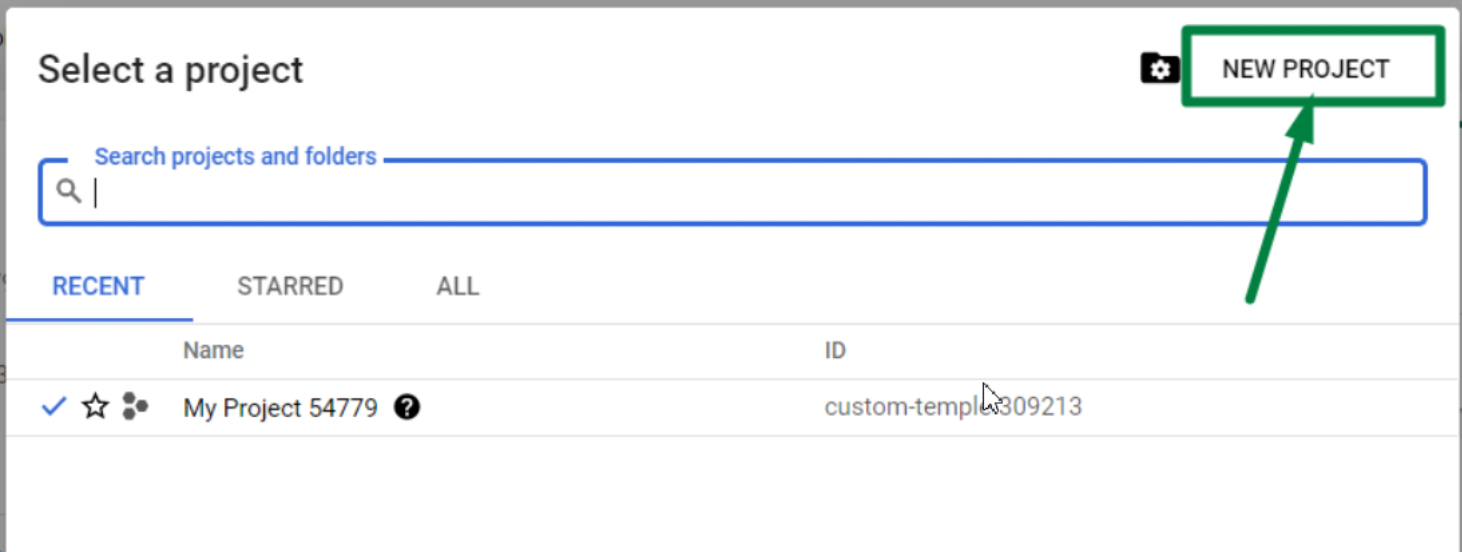This screenshot has width=1462, height=552.
Task: Open help icon next to My Project 54779
Action: (x=406, y=407)
